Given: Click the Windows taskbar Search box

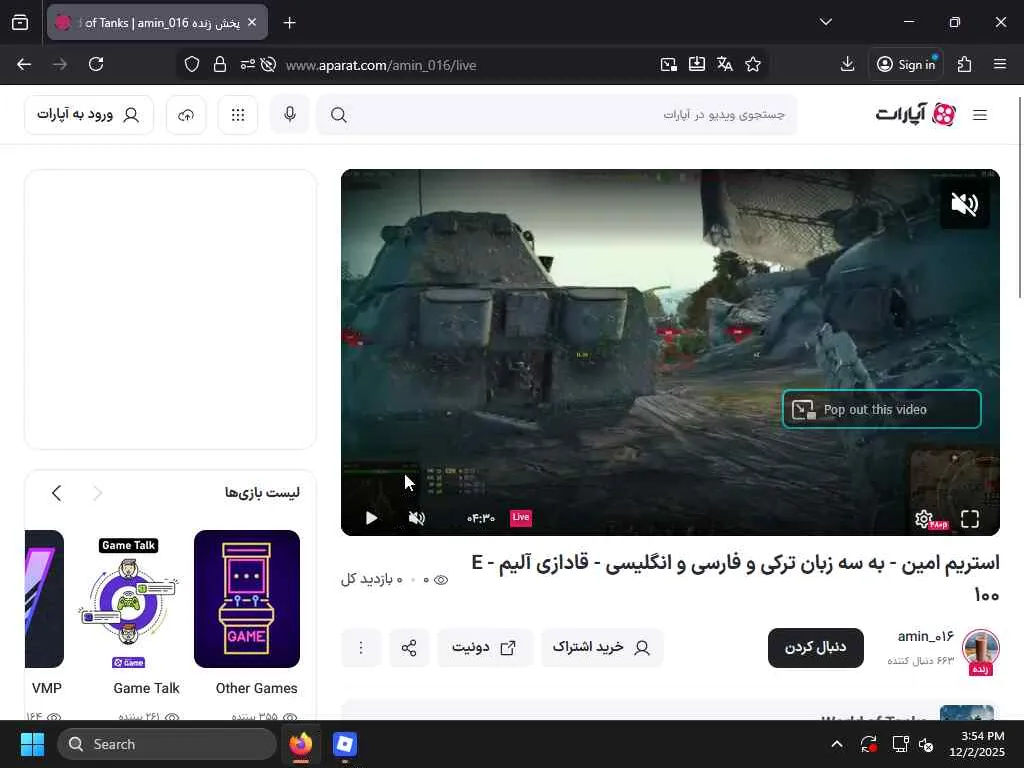Looking at the screenshot, I should point(167,744).
